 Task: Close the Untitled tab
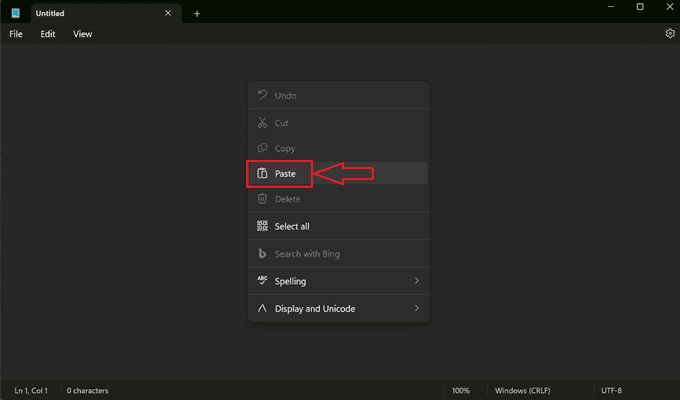point(168,13)
